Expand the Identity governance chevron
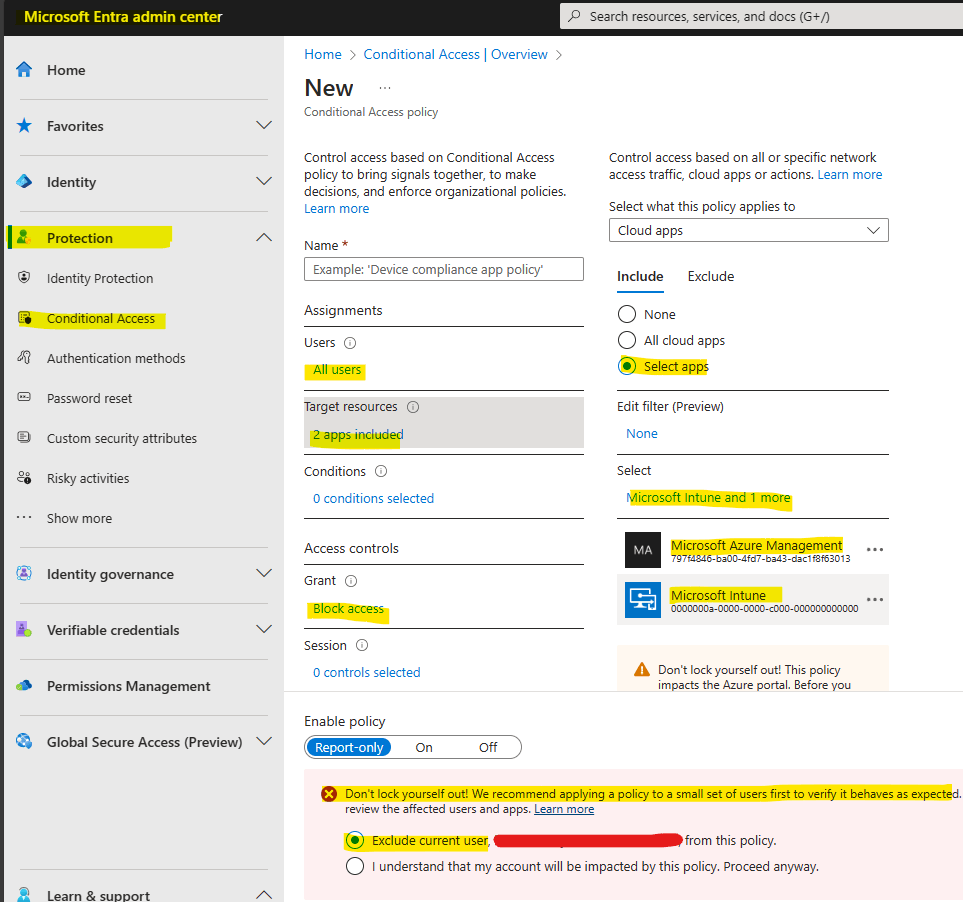Viewport: 963px width, 902px height. point(264,573)
